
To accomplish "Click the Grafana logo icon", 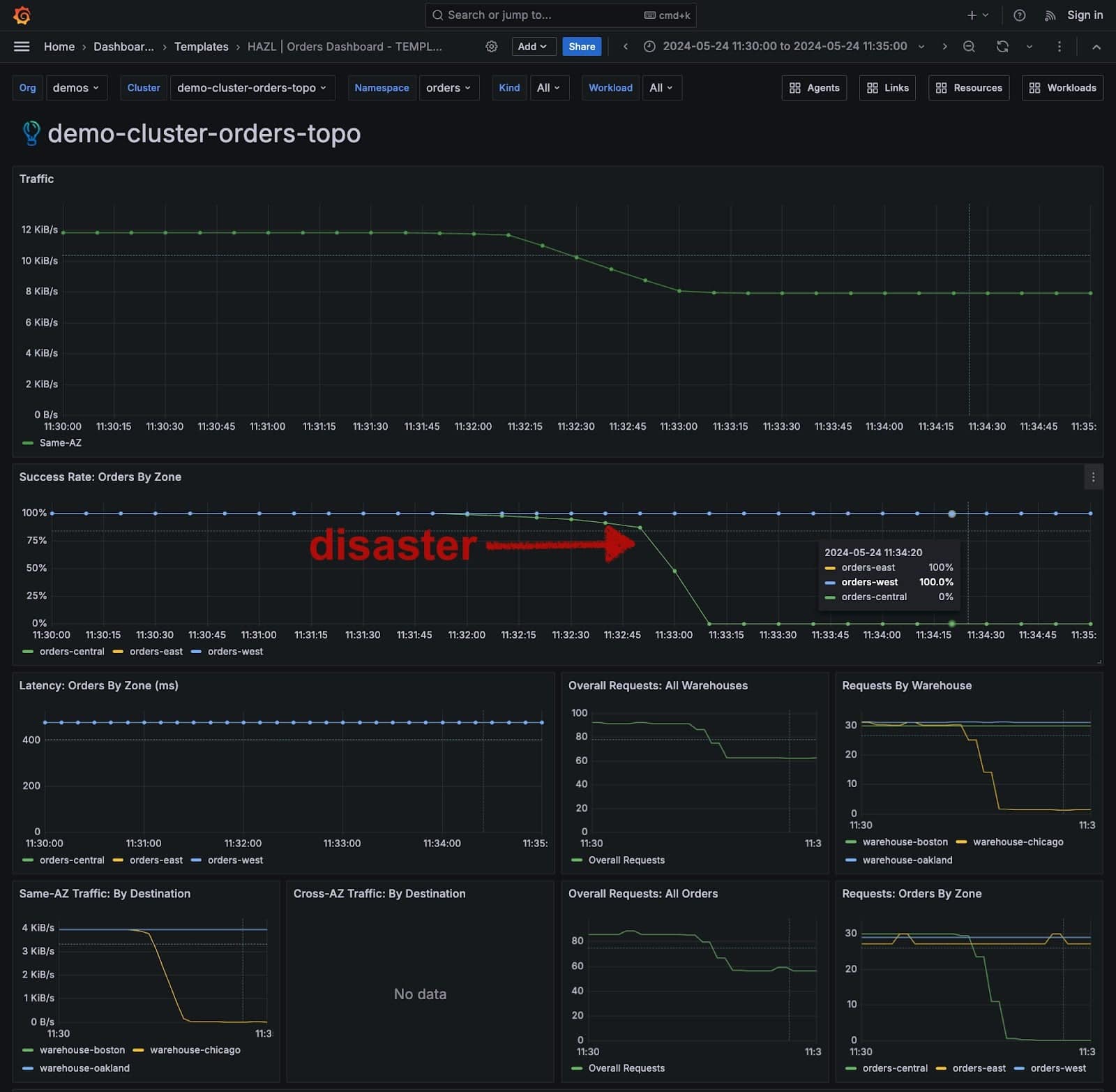I will point(22,15).
